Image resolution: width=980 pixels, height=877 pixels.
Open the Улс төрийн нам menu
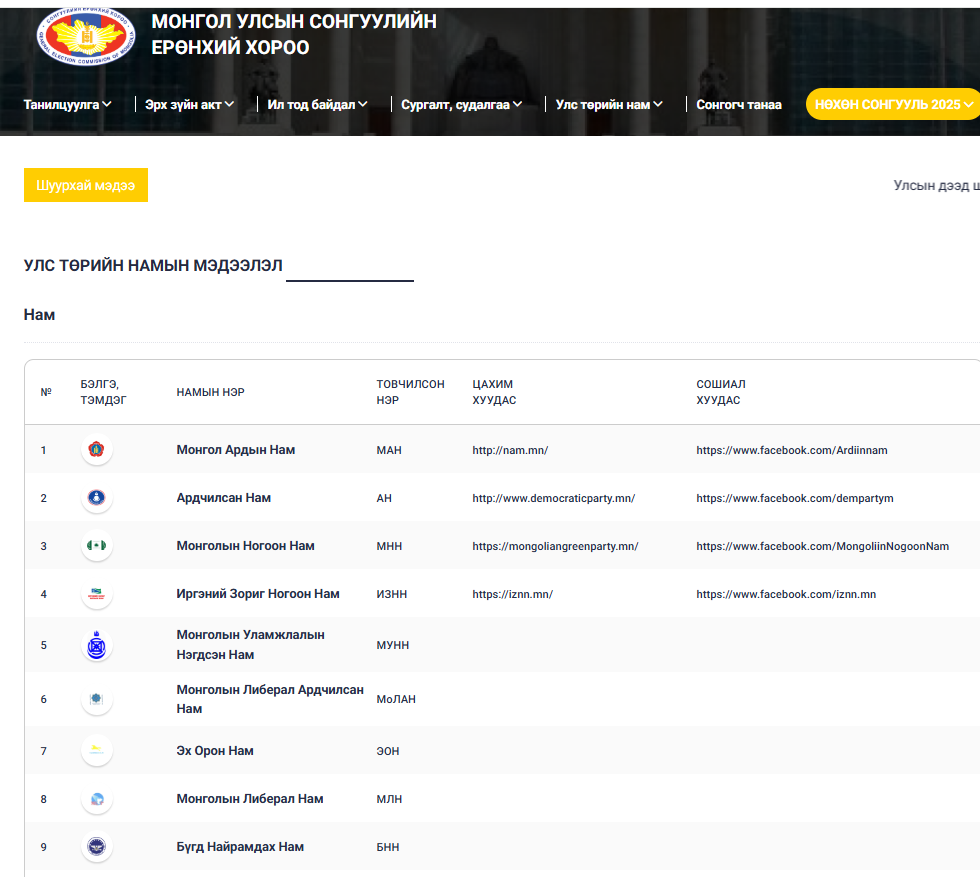[609, 104]
